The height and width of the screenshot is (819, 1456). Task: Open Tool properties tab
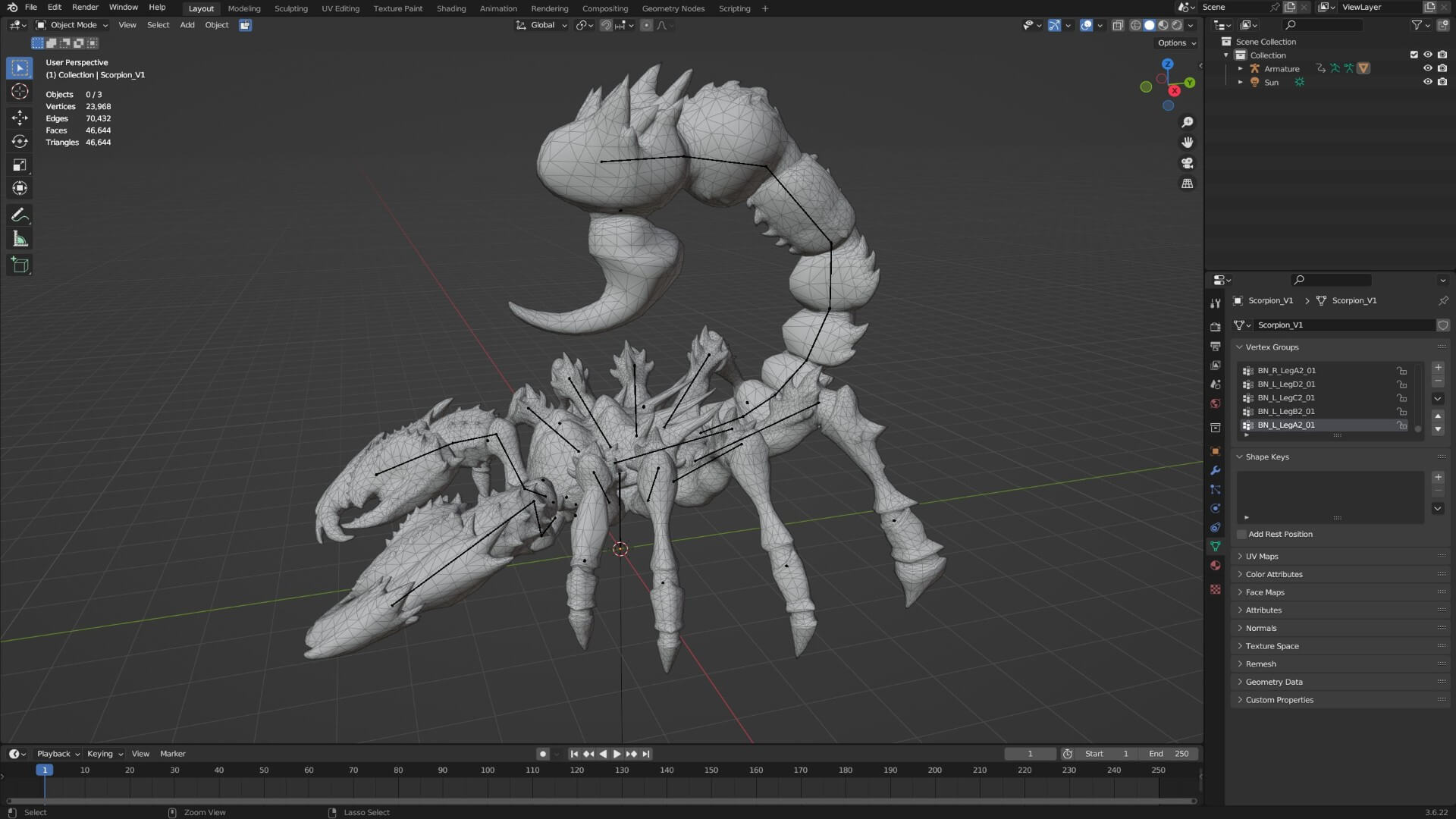click(x=1216, y=303)
